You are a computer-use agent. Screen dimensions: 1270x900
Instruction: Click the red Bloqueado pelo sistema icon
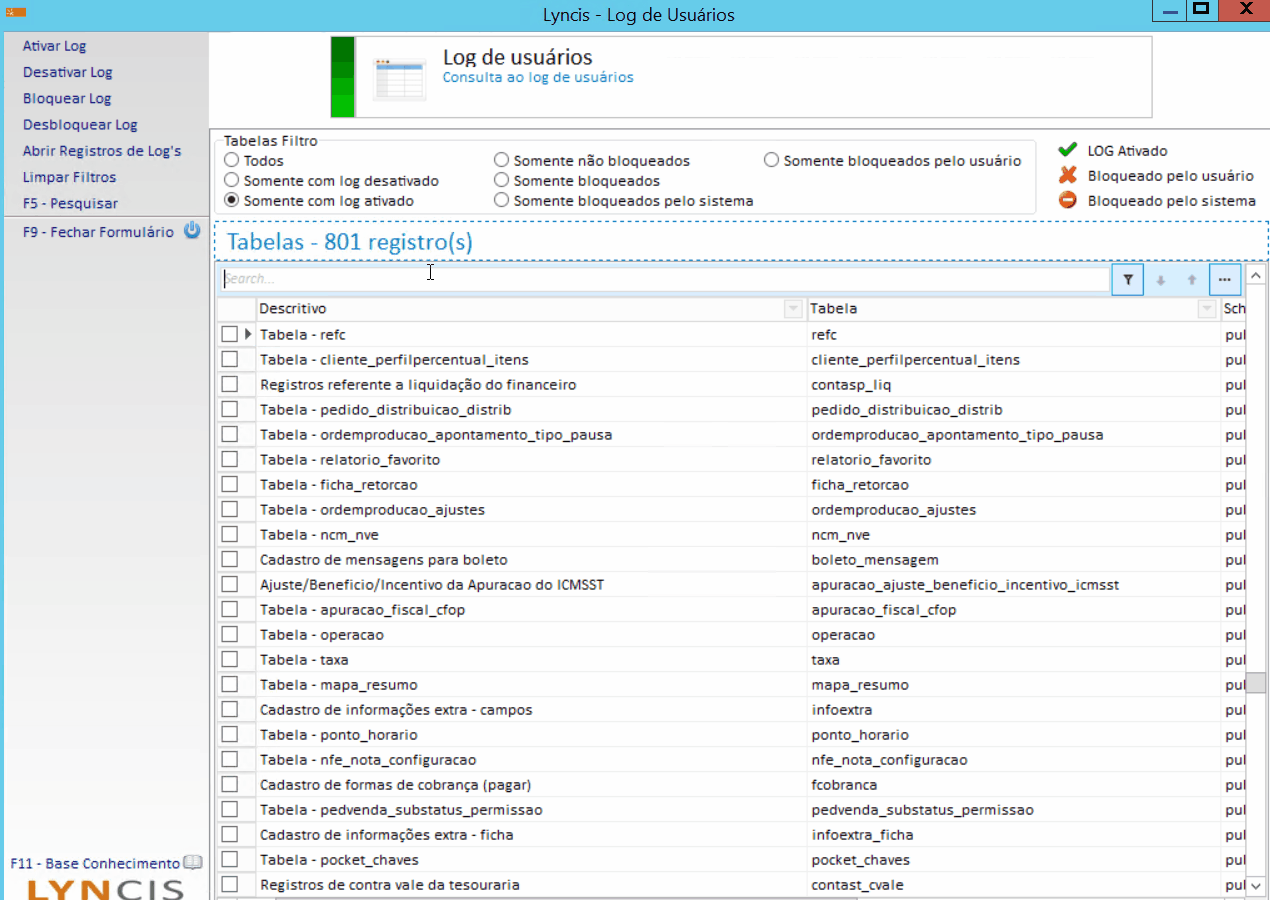point(1067,201)
